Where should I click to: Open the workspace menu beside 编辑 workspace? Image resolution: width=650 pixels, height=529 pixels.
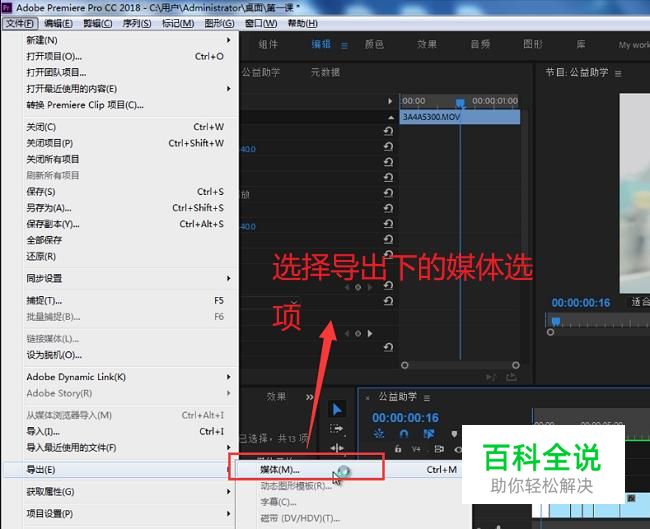tap(344, 46)
